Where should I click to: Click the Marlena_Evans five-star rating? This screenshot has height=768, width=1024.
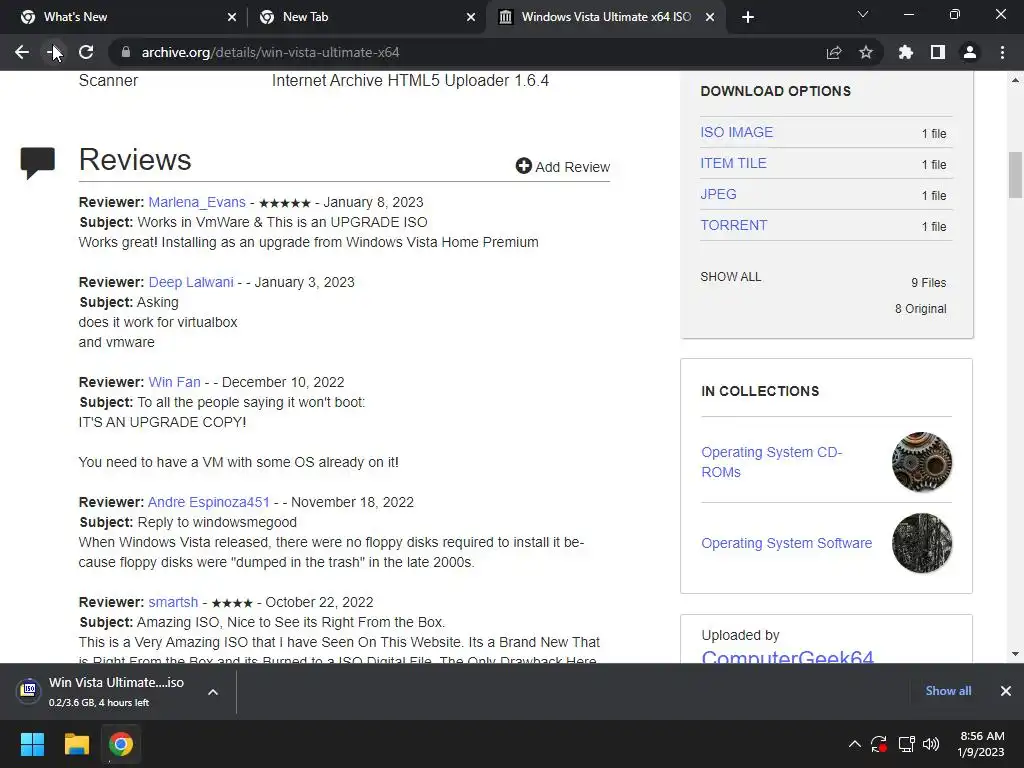click(x=285, y=203)
